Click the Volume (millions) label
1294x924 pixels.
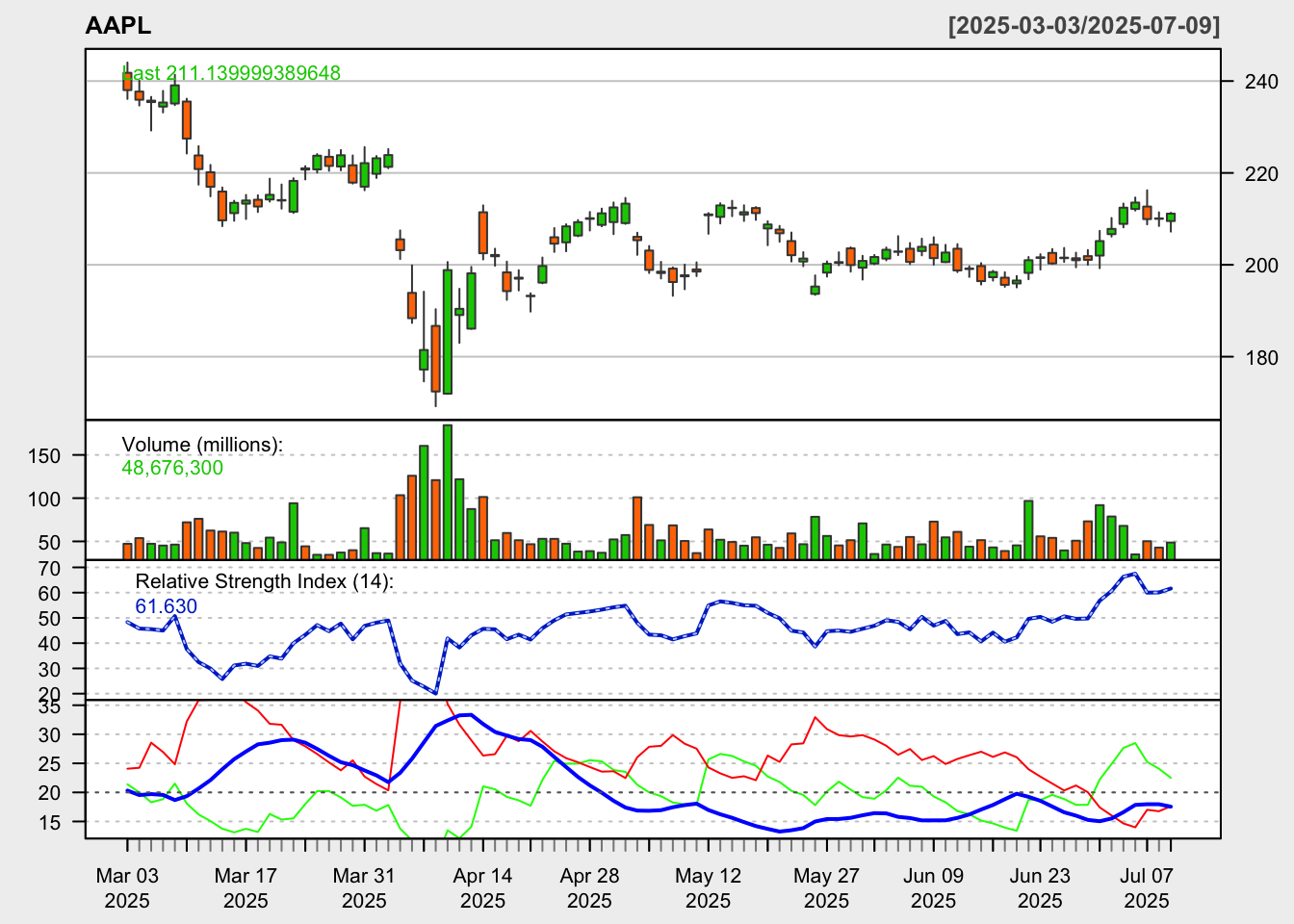pos(202,445)
